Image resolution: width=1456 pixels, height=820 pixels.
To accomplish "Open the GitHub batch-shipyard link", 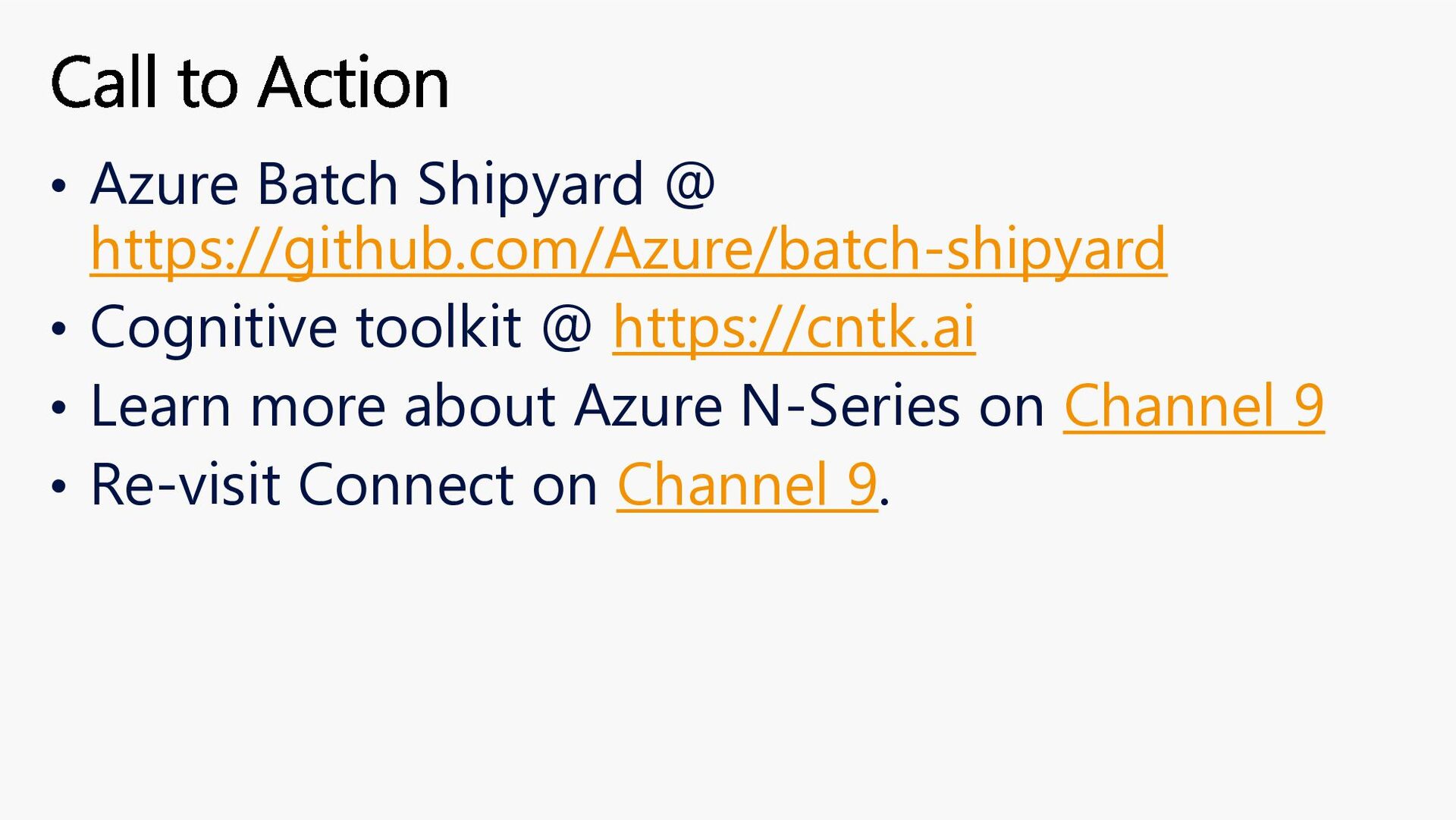I will (x=628, y=249).
